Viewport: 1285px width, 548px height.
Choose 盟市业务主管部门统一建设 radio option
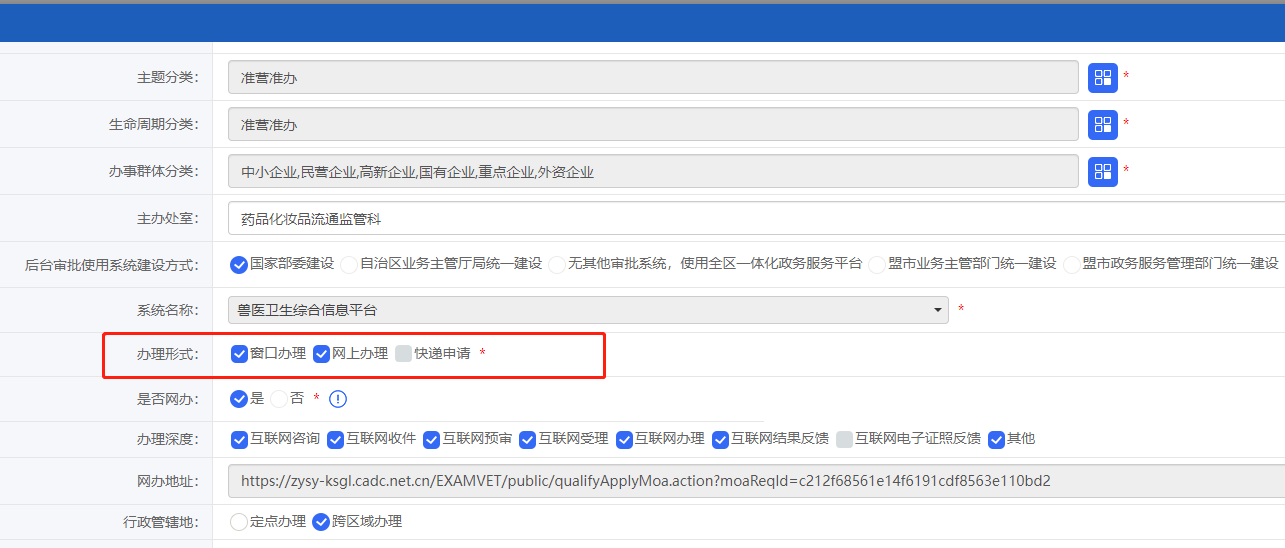coord(877,265)
